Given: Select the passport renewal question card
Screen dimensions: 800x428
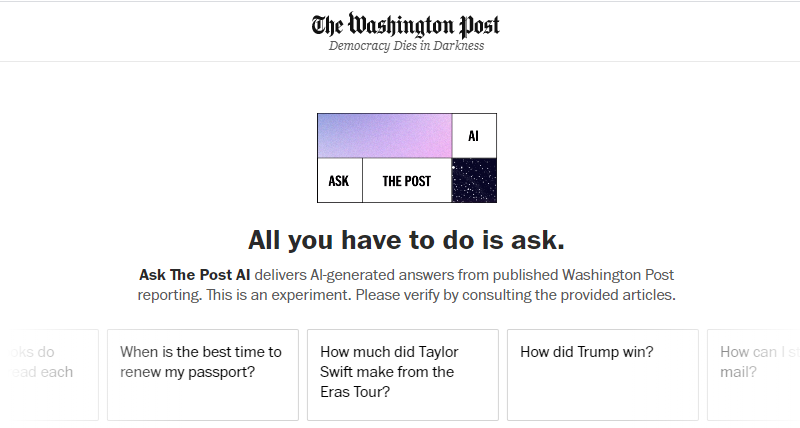Looking at the screenshot, I should click(203, 375).
